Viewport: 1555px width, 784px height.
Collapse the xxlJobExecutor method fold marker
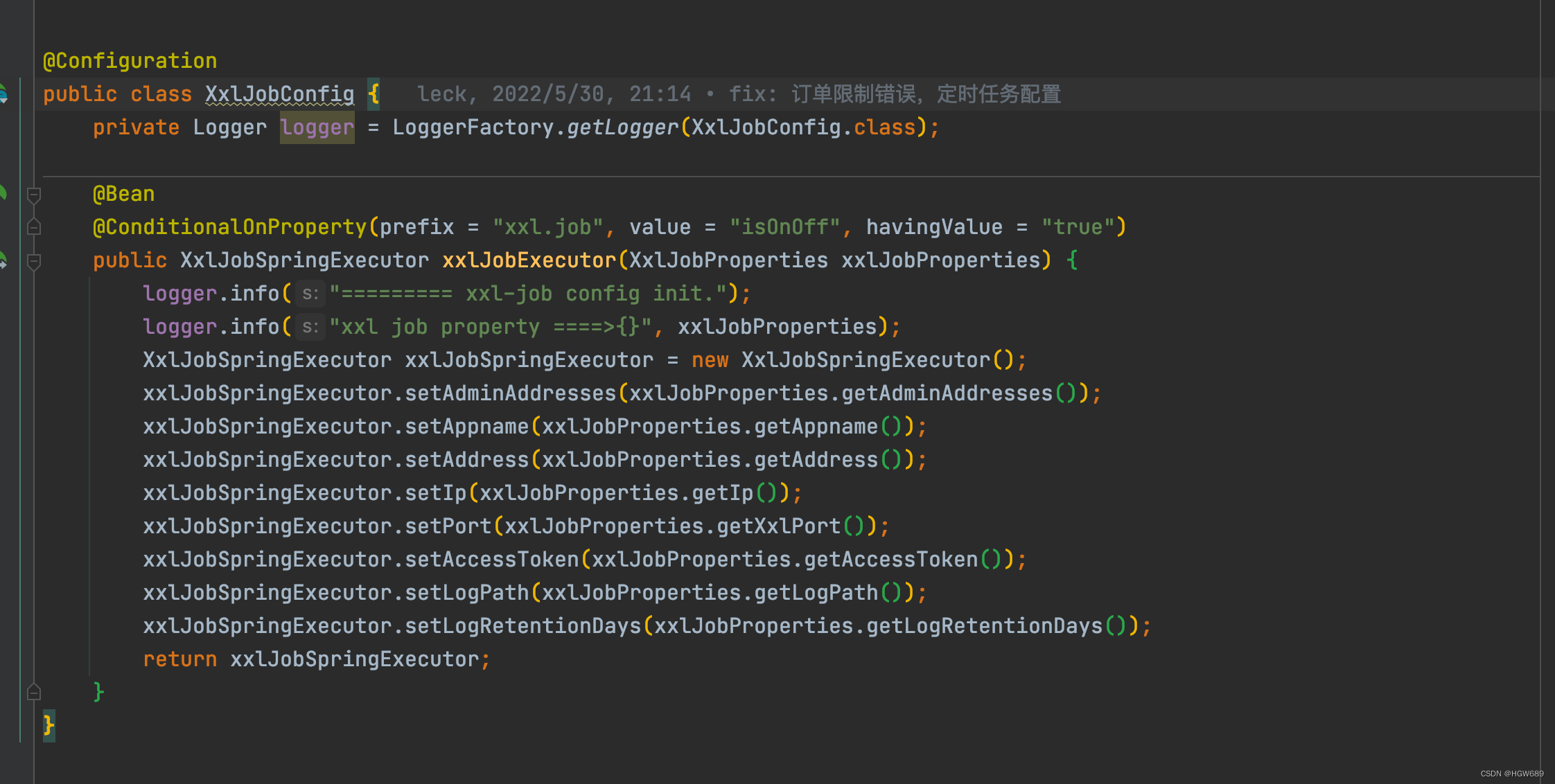(x=33, y=261)
